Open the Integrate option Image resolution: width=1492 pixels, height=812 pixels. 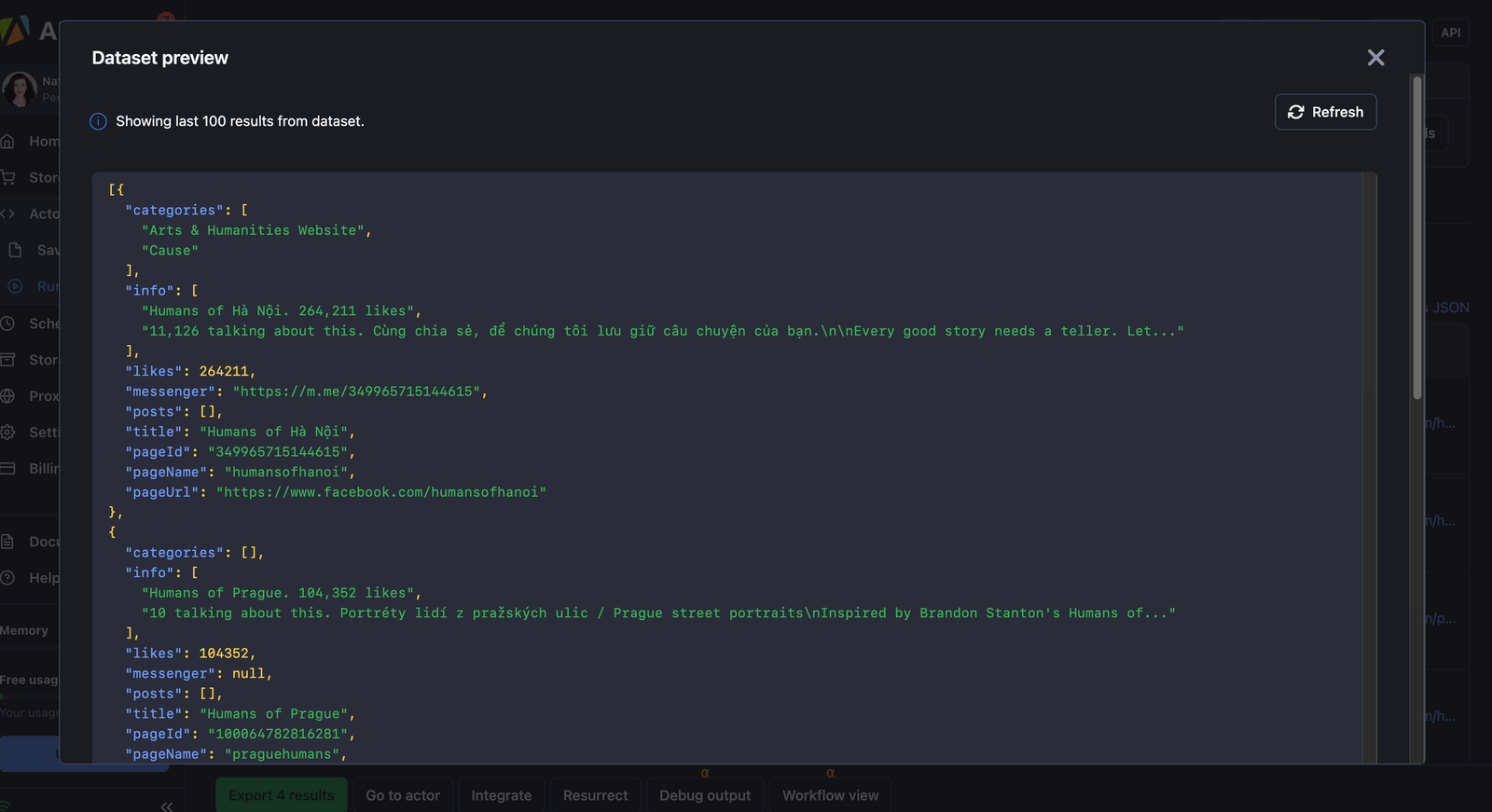[x=501, y=795]
